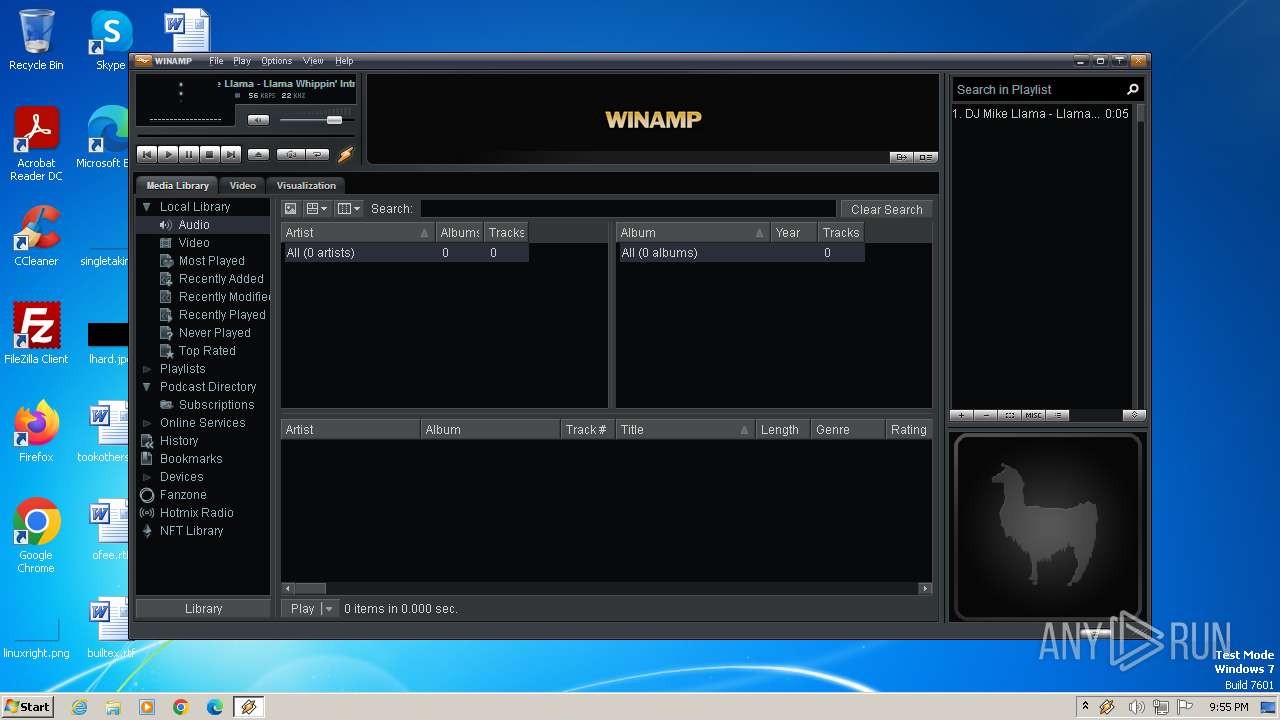Open the Fanzone item
Image resolution: width=1280 pixels, height=720 pixels.
(183, 495)
